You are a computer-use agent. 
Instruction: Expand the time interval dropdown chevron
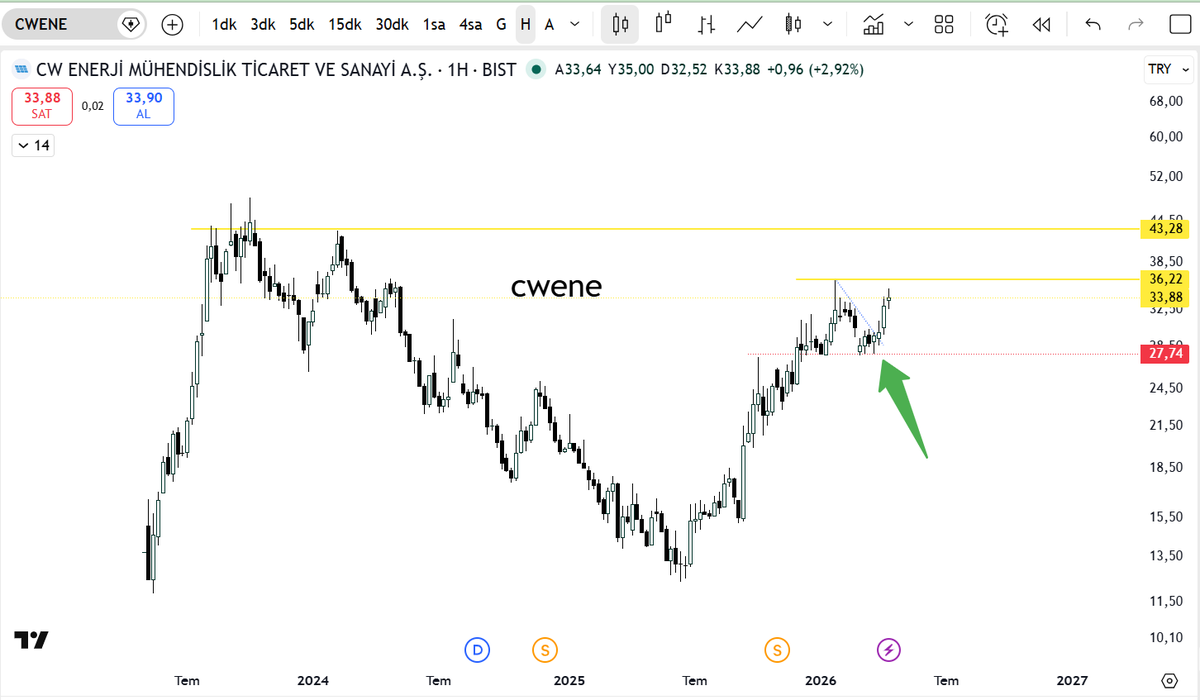577,24
